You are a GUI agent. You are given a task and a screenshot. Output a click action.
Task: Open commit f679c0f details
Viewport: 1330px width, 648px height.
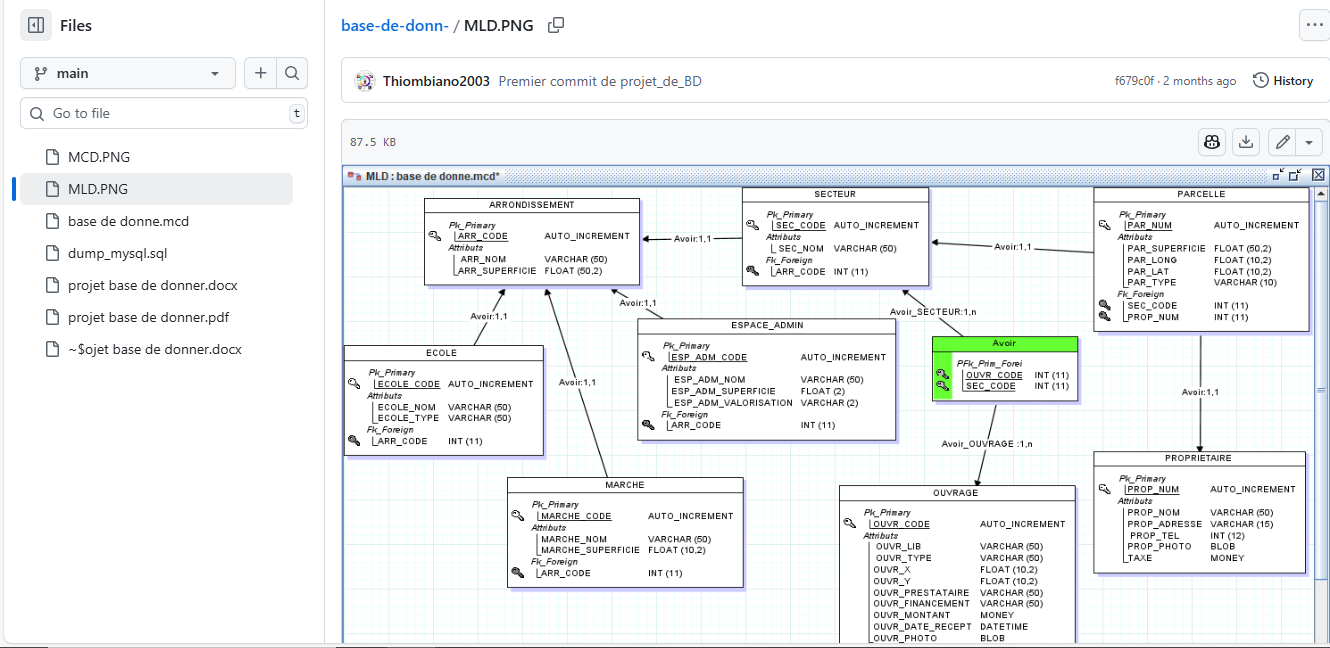tap(1134, 81)
